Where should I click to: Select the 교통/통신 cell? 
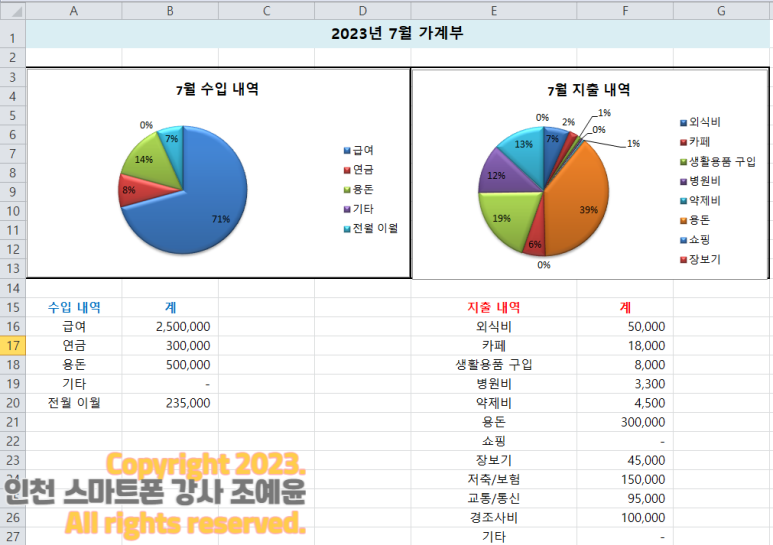(x=493, y=499)
